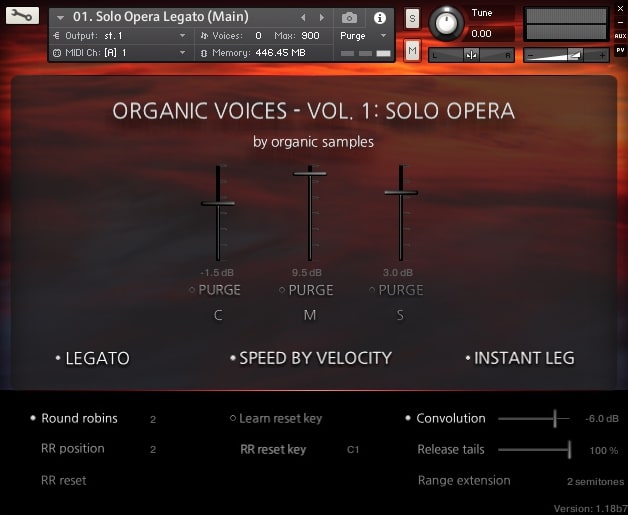Image resolution: width=628 pixels, height=515 pixels.
Task: Open instrument name dropdown arrow
Action: [60, 18]
